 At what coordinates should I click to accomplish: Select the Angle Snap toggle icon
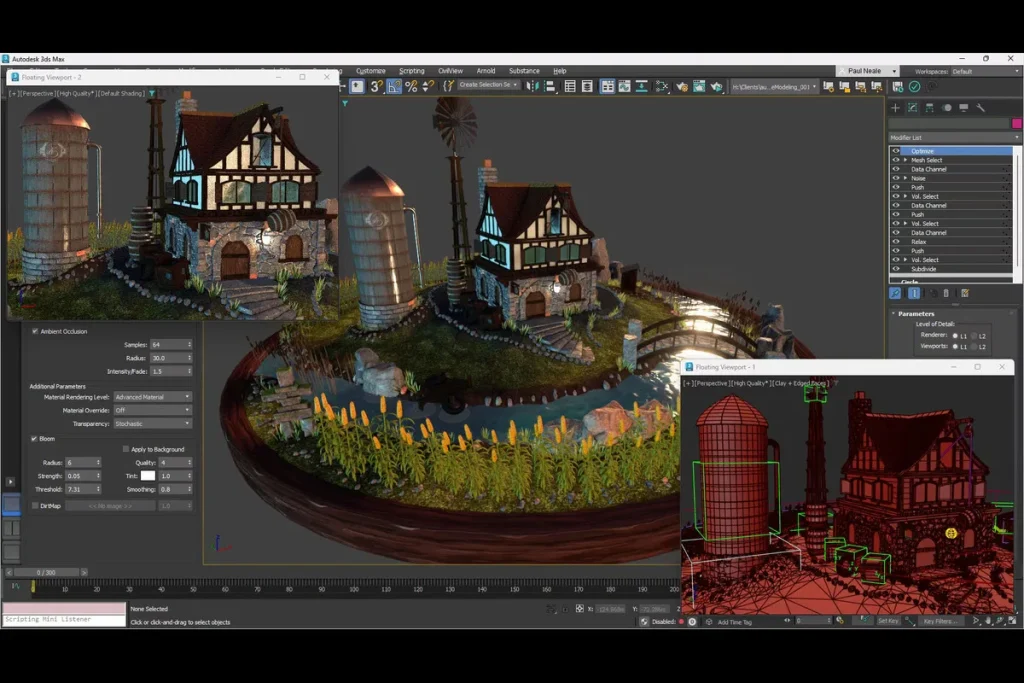(x=394, y=86)
